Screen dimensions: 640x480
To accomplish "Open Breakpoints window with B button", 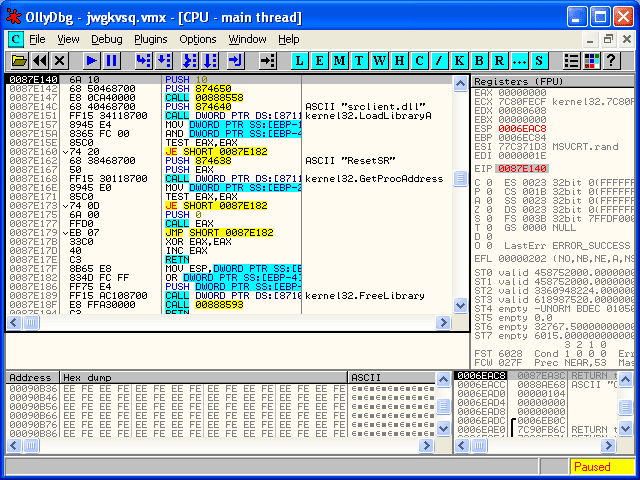I will tap(479, 61).
